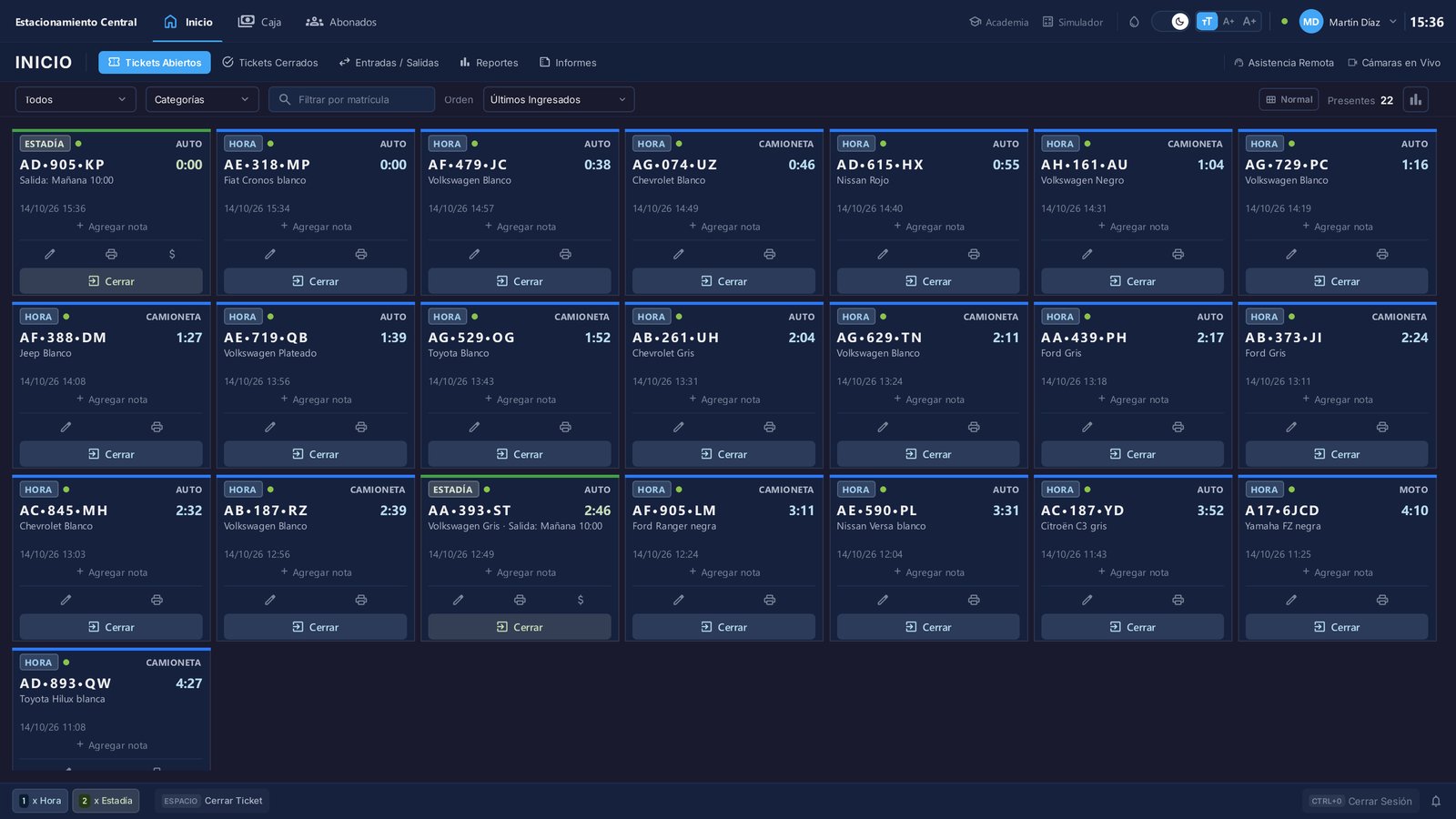Open the Últimos Ingresados order dropdown
This screenshot has height=819, width=1456.
[559, 99]
